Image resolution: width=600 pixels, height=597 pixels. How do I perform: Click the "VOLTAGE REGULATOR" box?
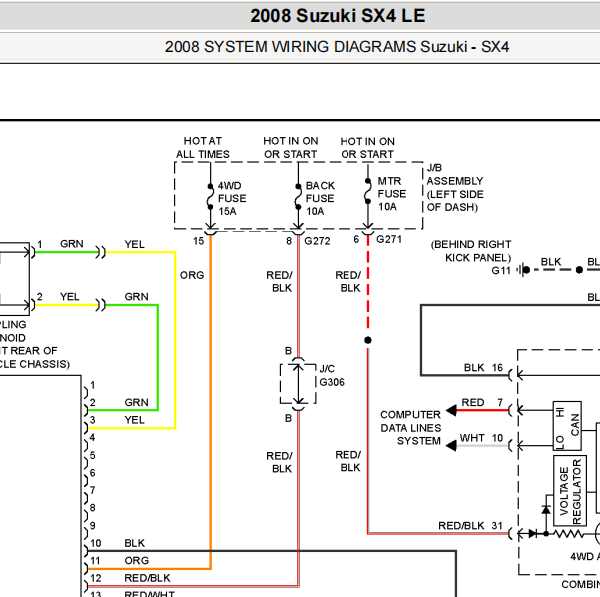(570, 491)
